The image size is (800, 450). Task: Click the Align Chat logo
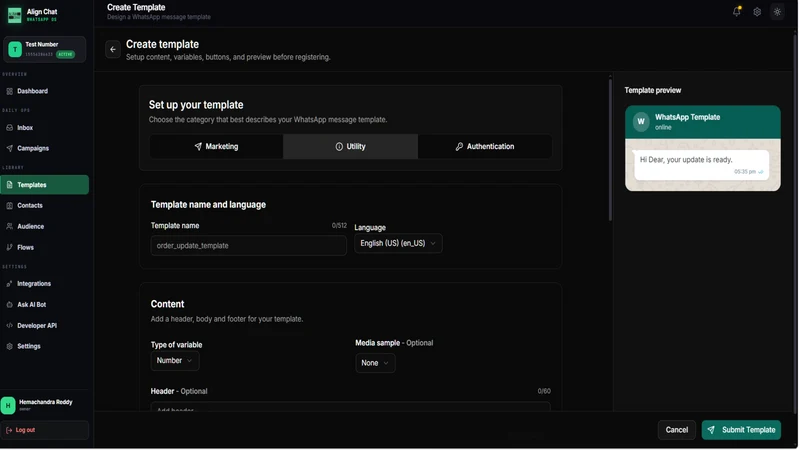tap(14, 15)
